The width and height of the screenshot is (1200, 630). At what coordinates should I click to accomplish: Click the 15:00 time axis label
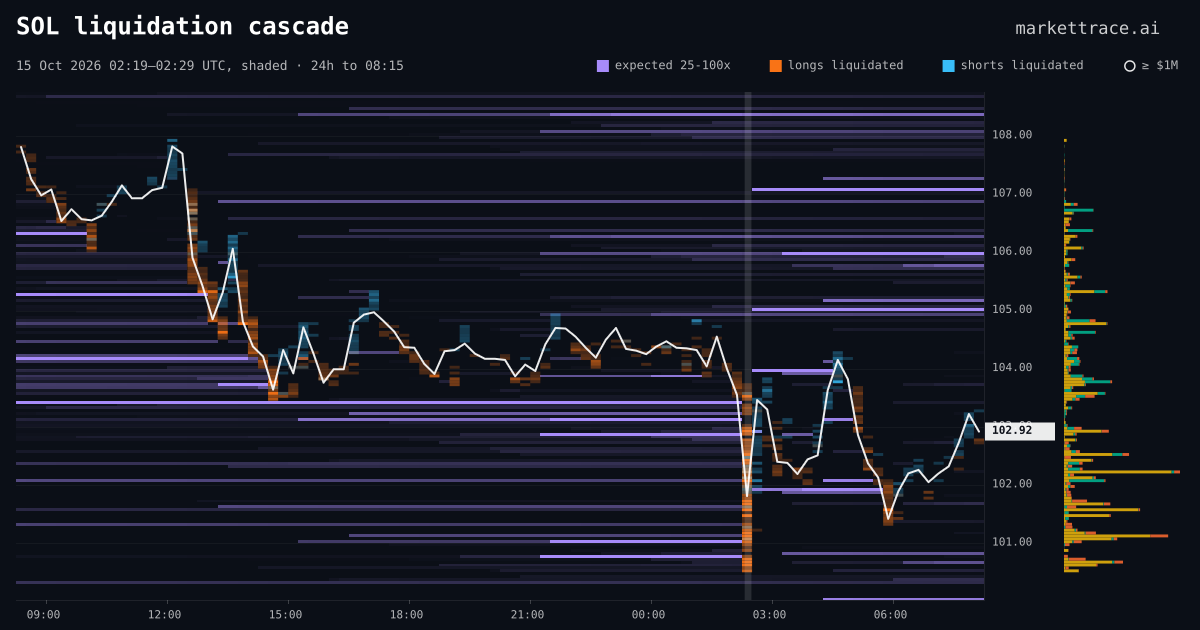coord(286,615)
